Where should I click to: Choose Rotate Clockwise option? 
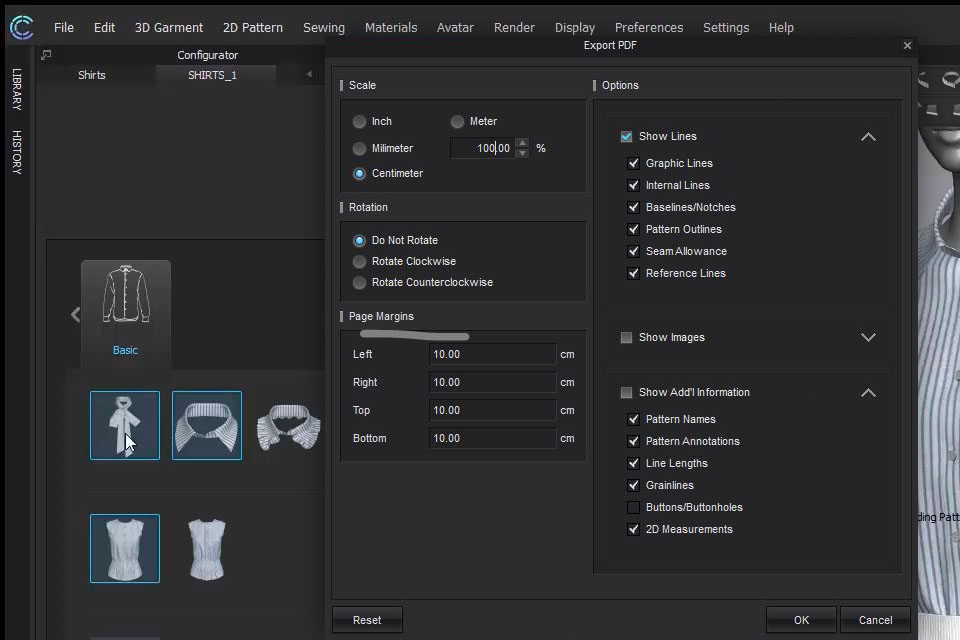pyautogui.click(x=359, y=262)
